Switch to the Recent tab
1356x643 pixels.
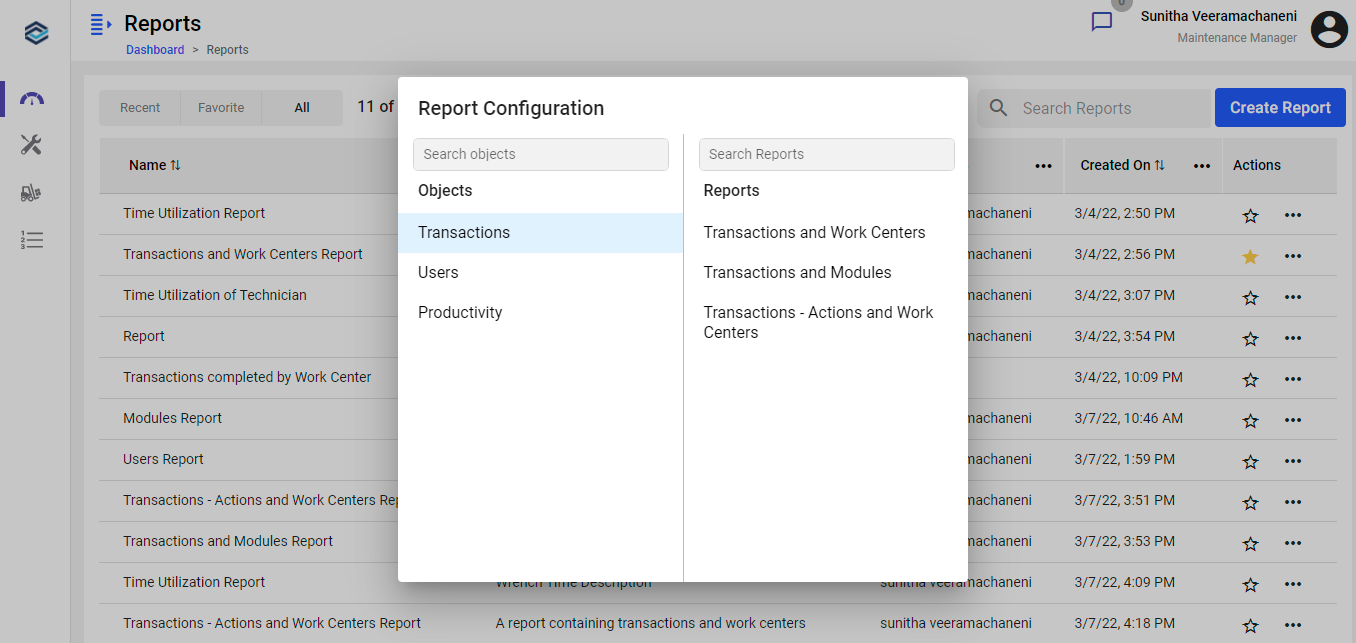(x=140, y=108)
